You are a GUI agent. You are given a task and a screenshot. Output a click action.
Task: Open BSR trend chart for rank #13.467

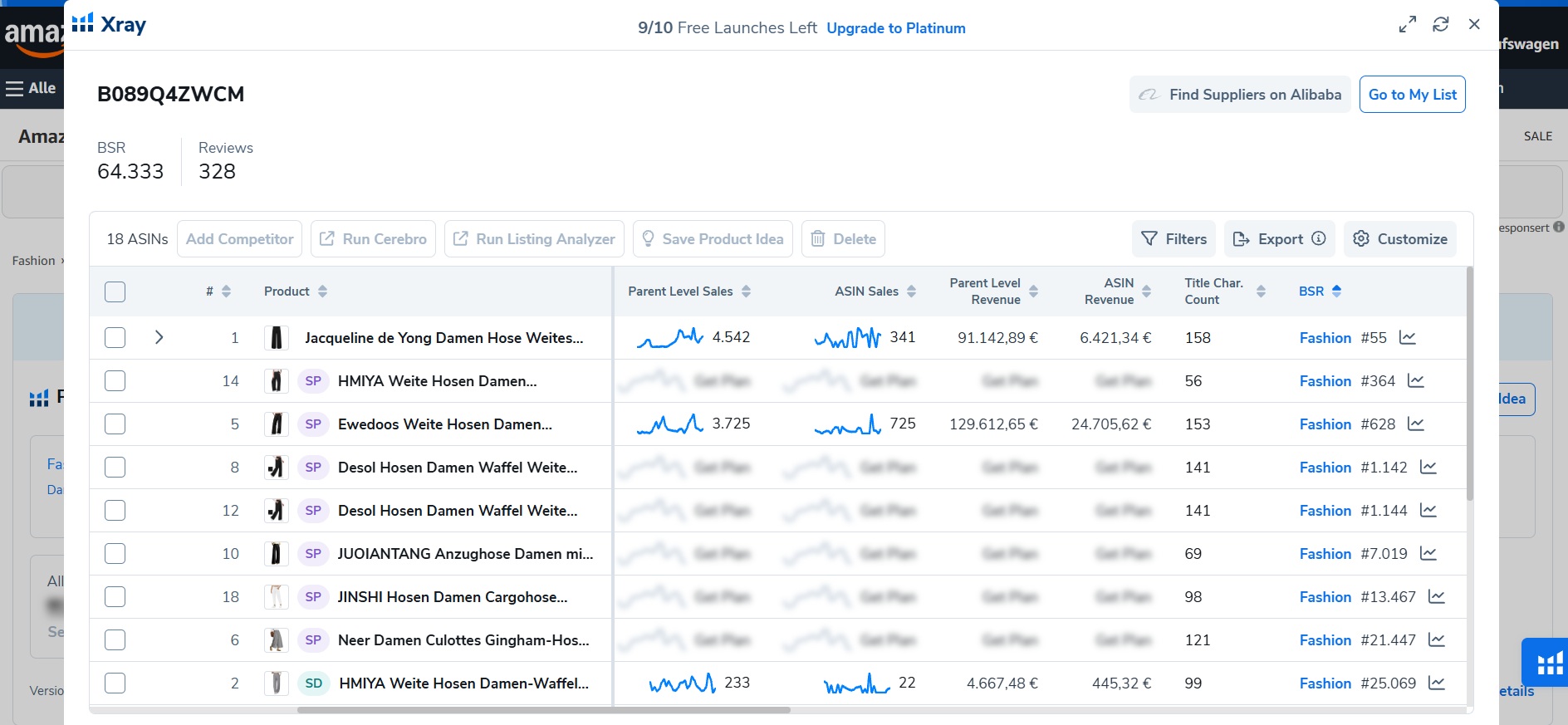click(x=1437, y=597)
